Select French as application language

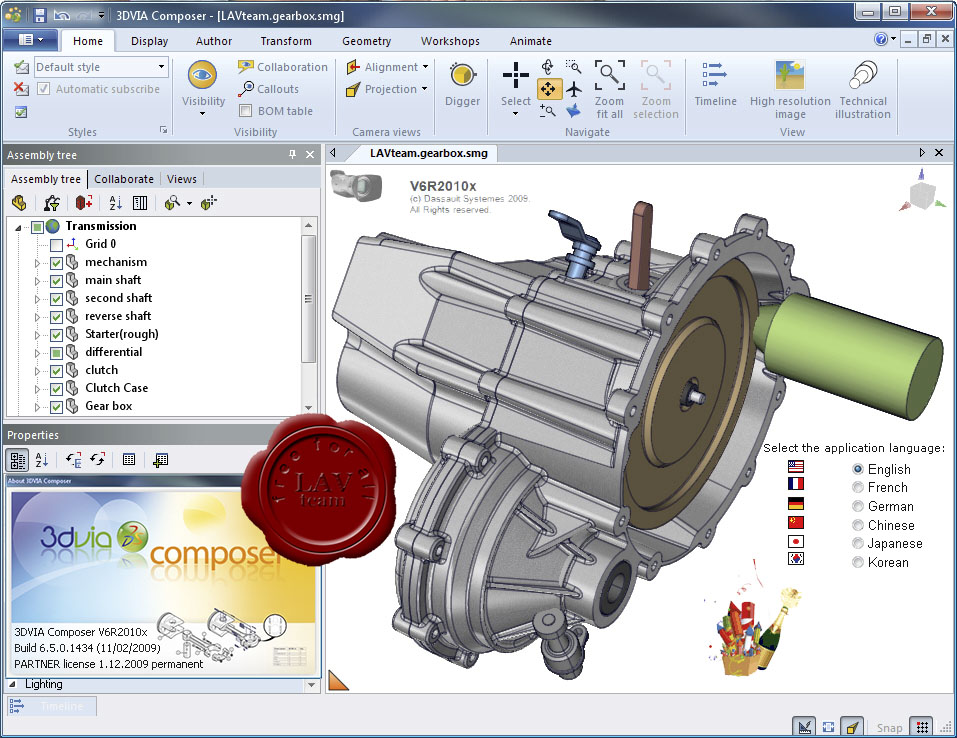tap(858, 487)
